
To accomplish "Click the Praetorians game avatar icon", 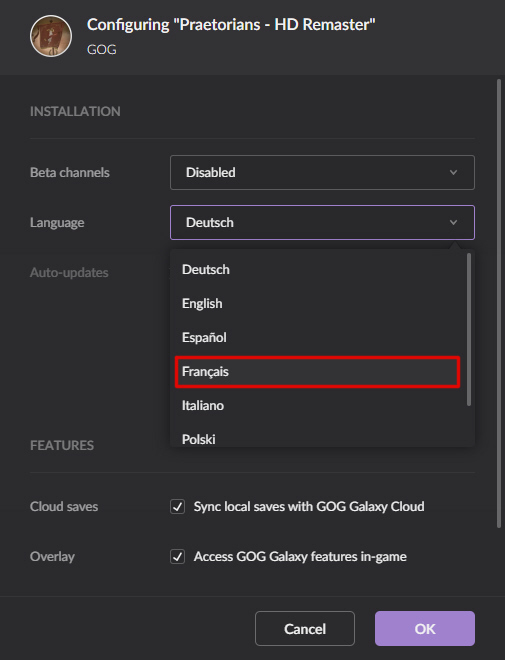I will (x=51, y=36).
